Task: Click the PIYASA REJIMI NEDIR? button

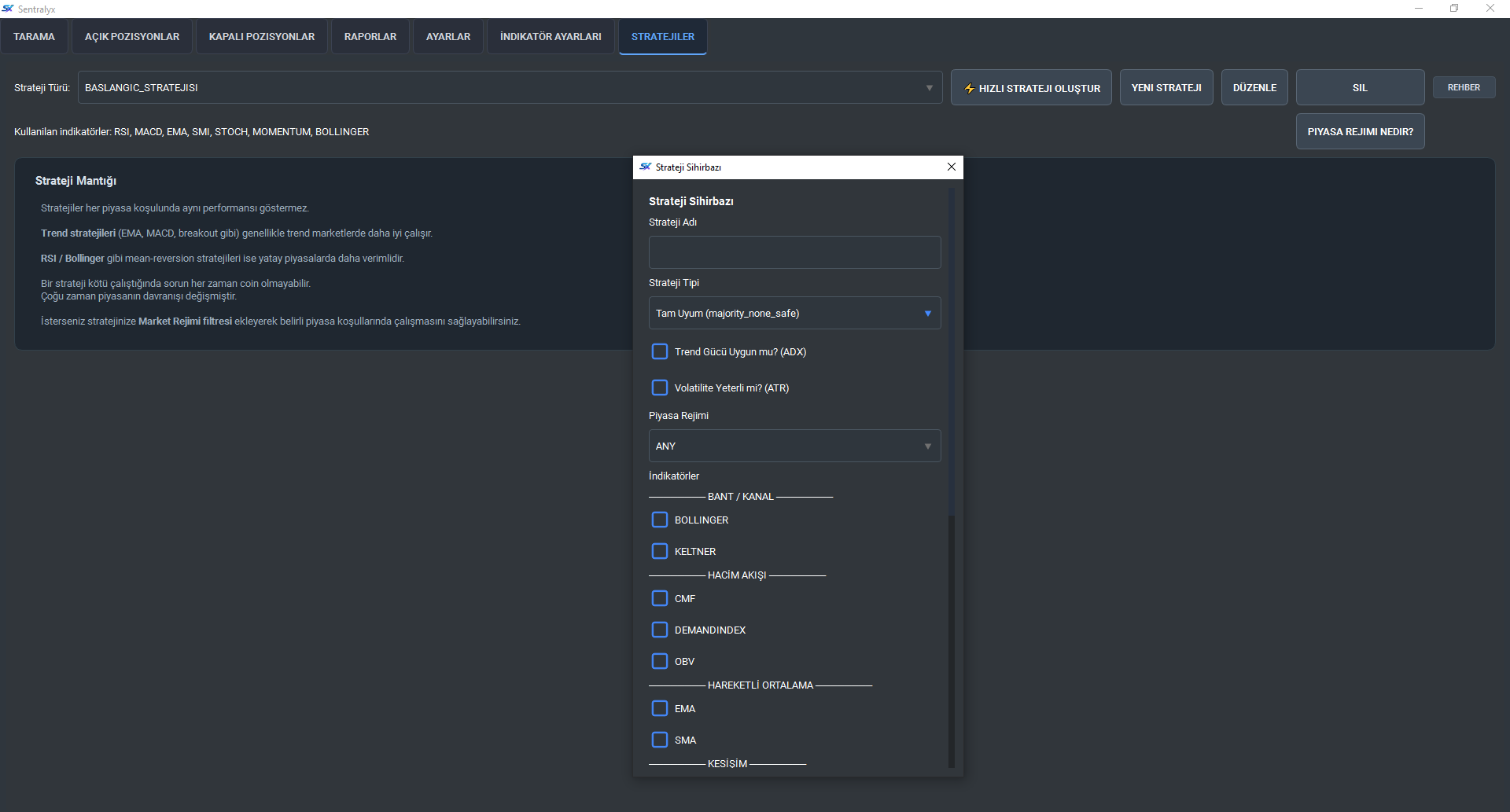Action: [1360, 132]
